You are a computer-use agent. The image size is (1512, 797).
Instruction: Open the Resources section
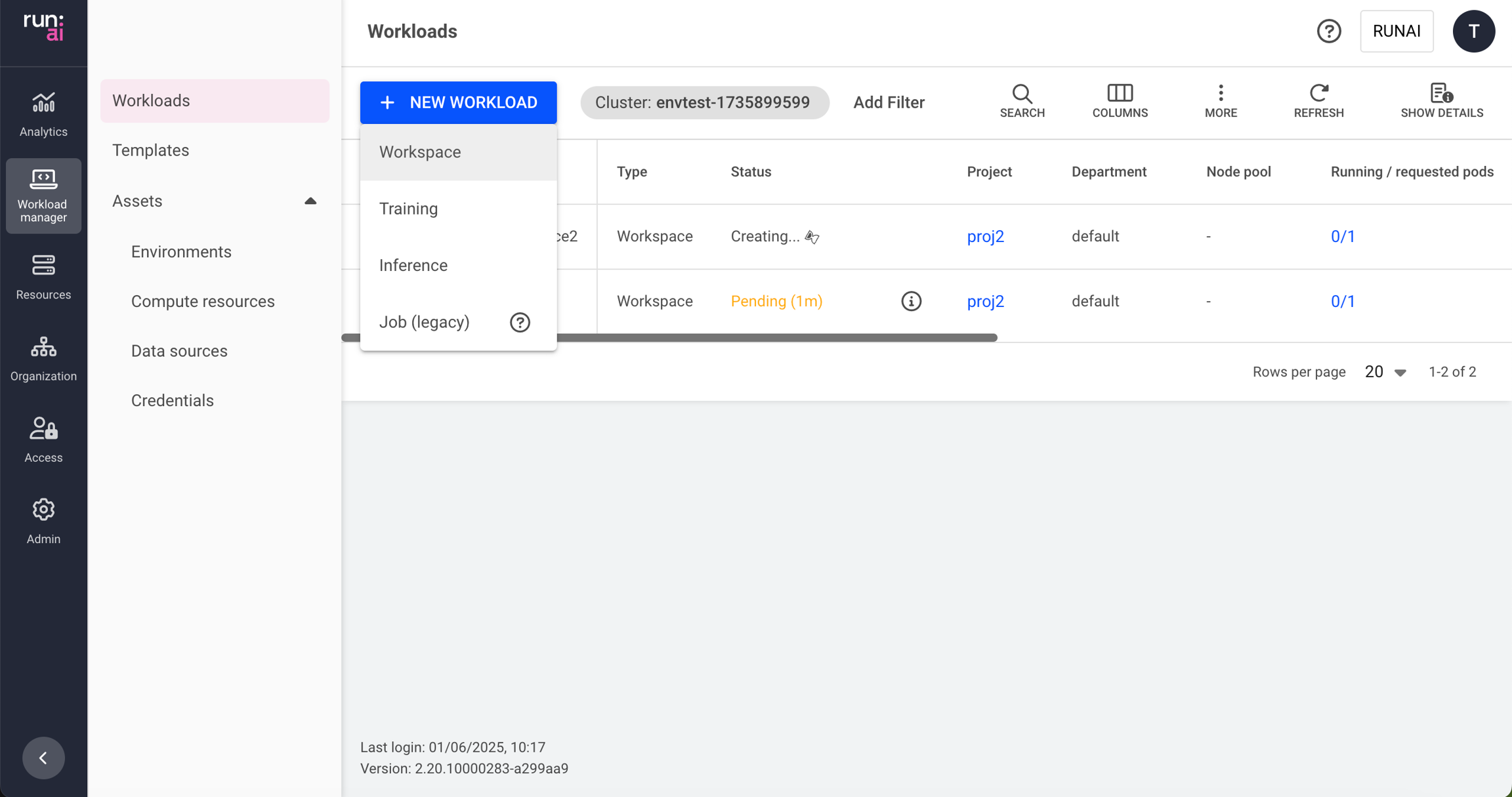tap(43, 276)
